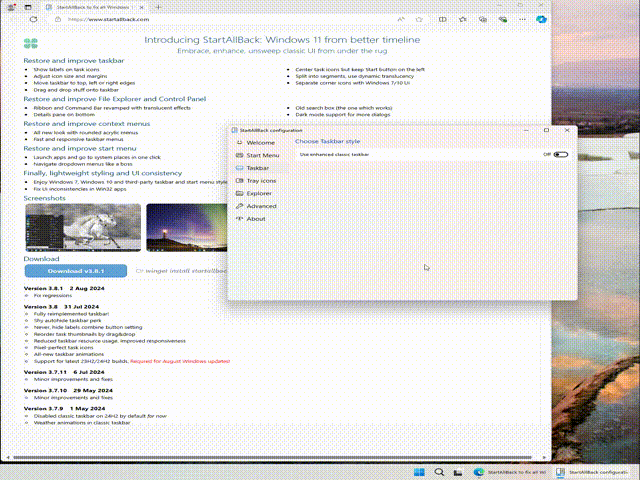The width and height of the screenshot is (640, 480).
Task: Select the StartAllBack browser tab
Action: pos(95,7)
